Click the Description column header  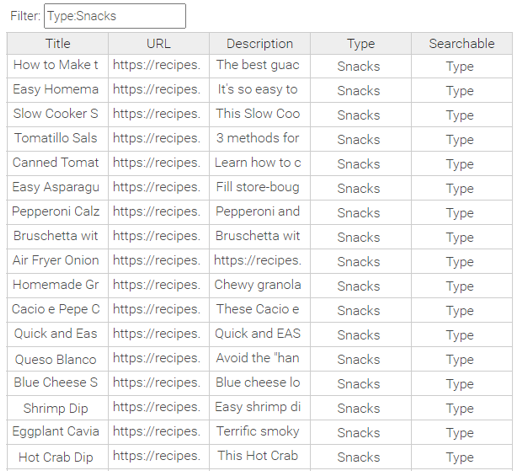[260, 44]
